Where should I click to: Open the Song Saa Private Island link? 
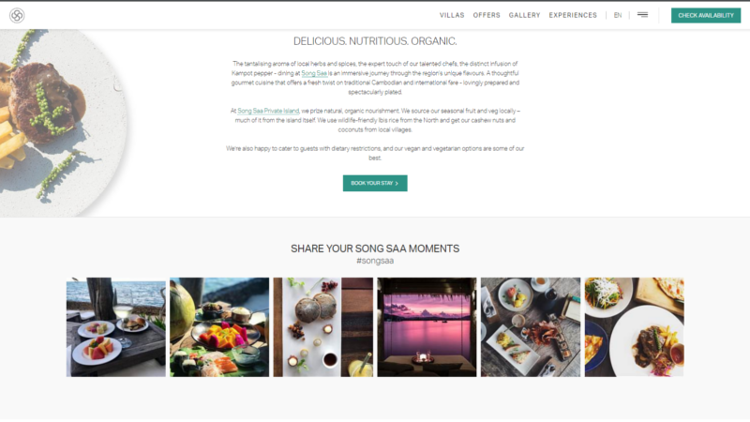click(268, 111)
